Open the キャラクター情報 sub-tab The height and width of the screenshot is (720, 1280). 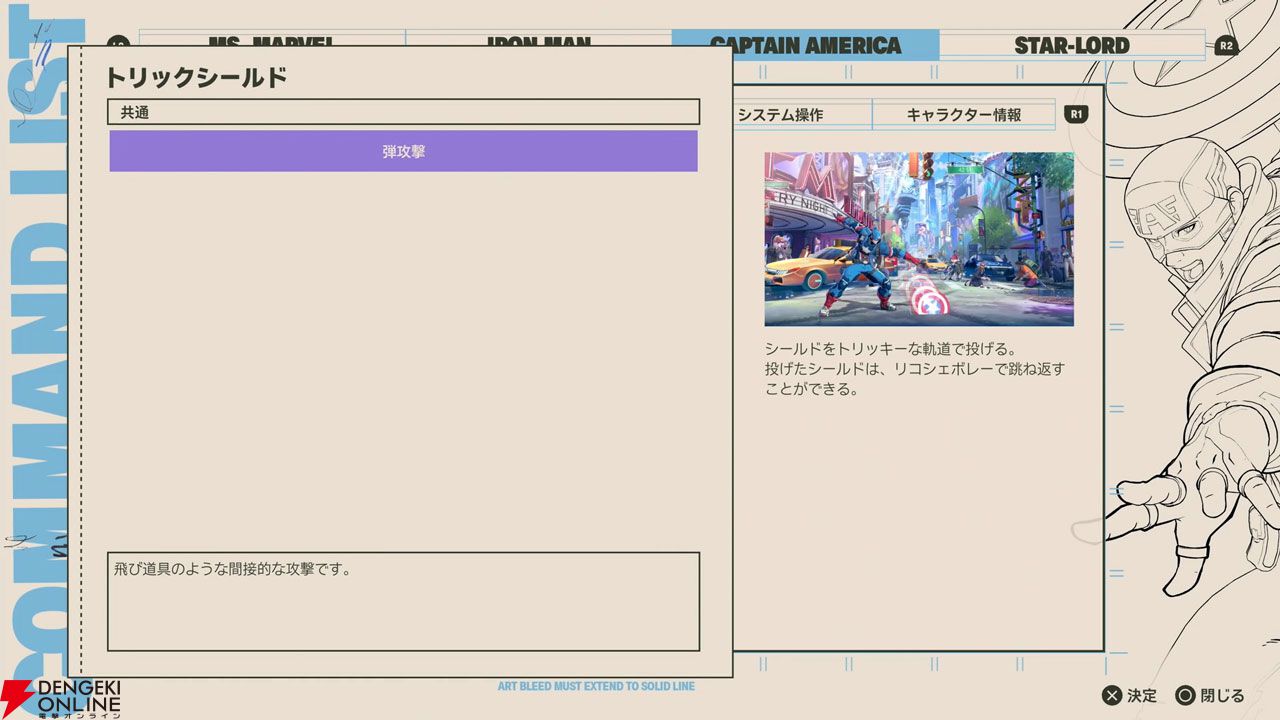coord(964,115)
